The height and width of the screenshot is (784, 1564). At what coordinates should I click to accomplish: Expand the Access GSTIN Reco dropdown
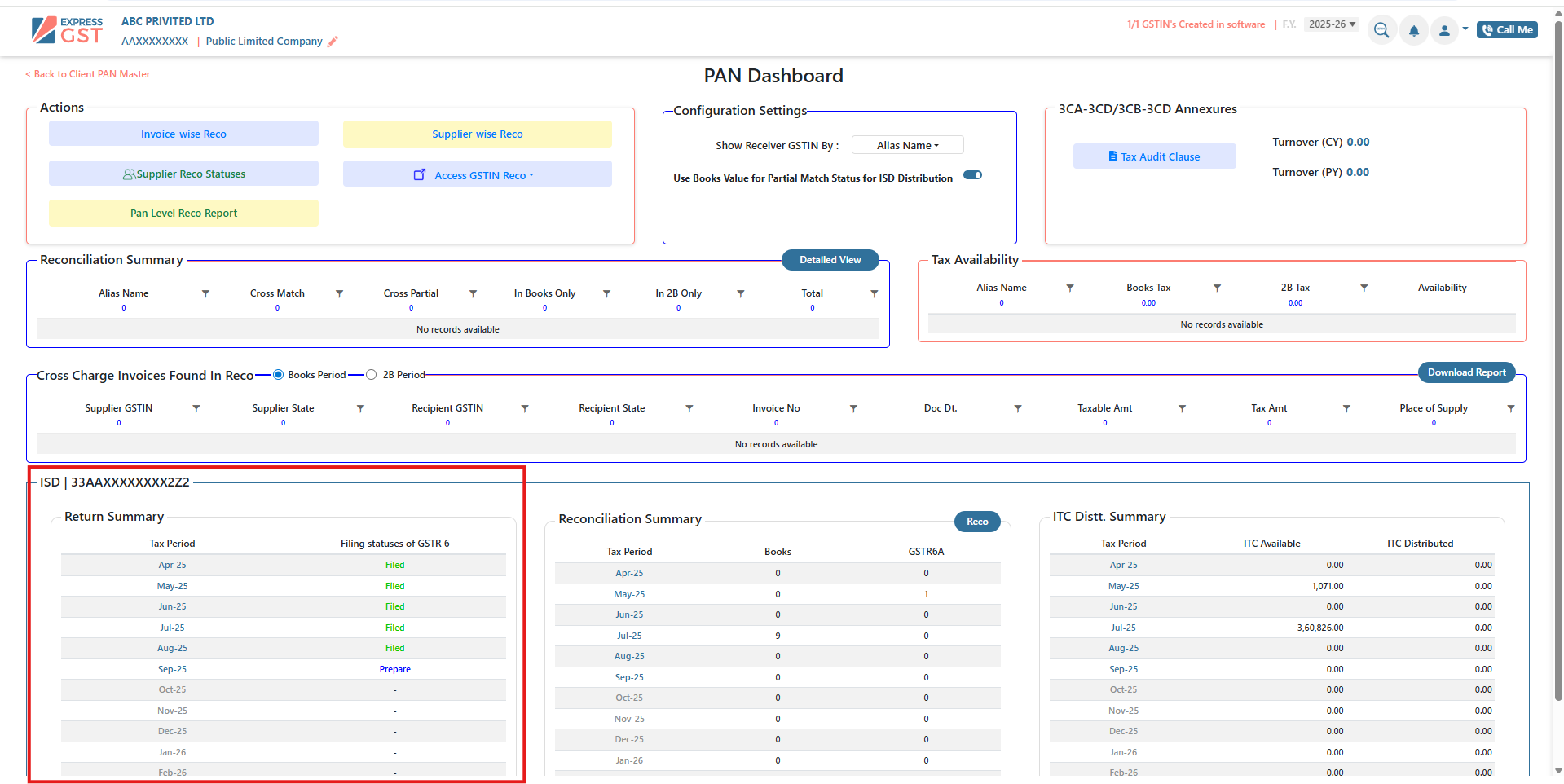[x=478, y=174]
